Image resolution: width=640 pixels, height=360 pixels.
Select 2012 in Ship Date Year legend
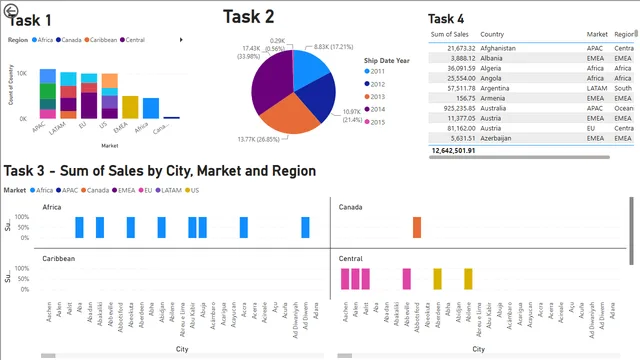point(374,84)
